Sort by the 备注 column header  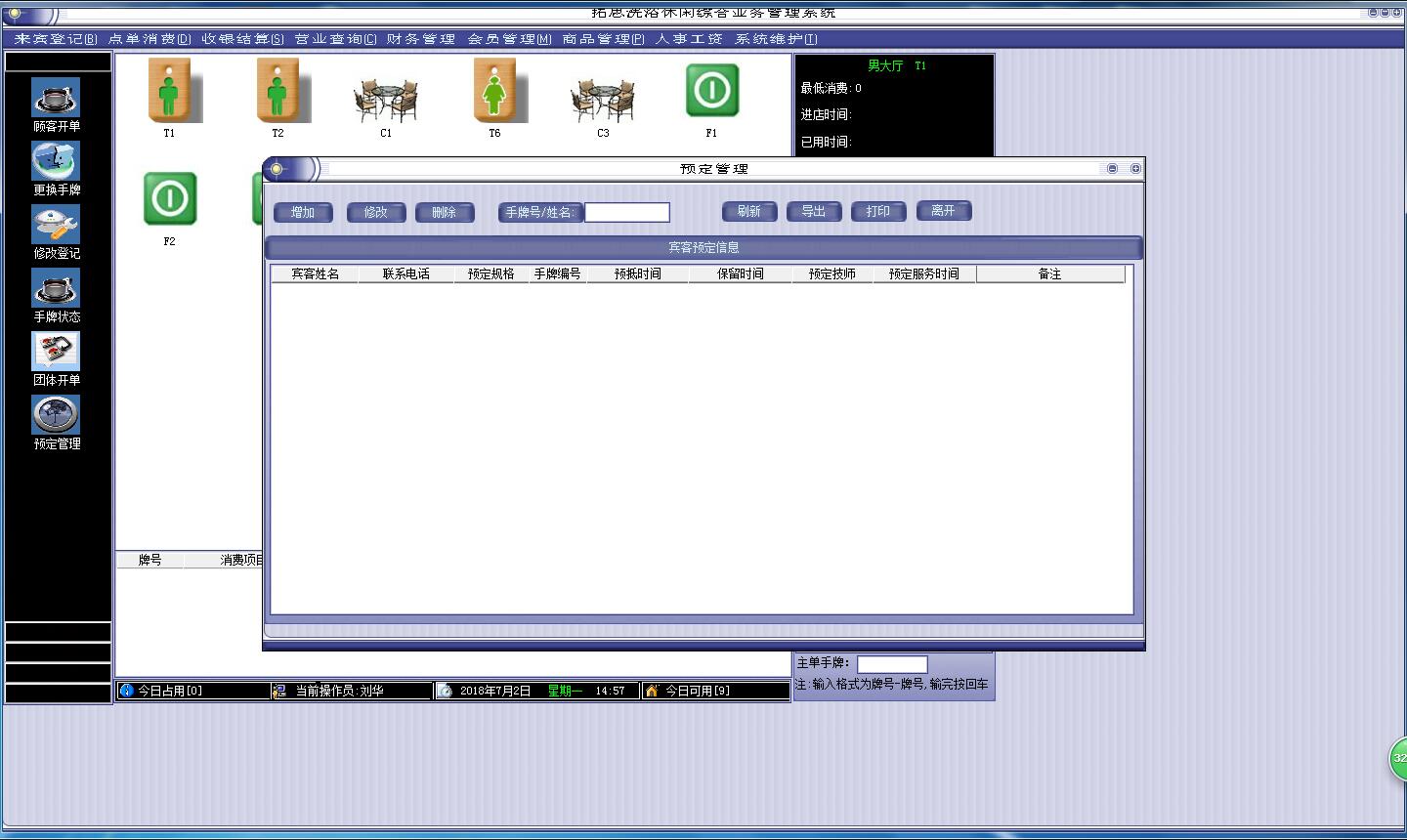(x=1050, y=274)
